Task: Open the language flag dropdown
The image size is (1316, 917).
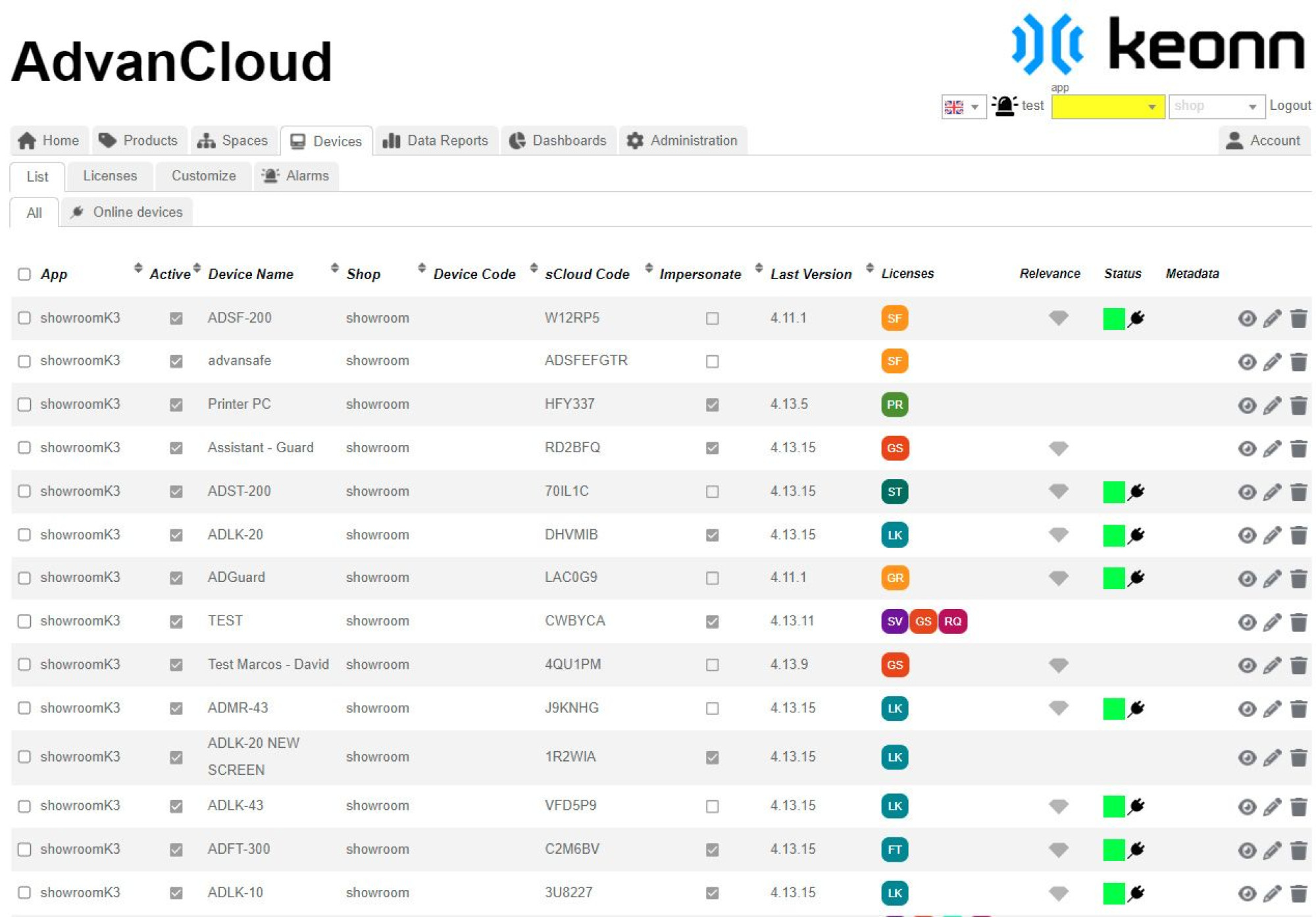Action: pyautogui.click(x=963, y=107)
